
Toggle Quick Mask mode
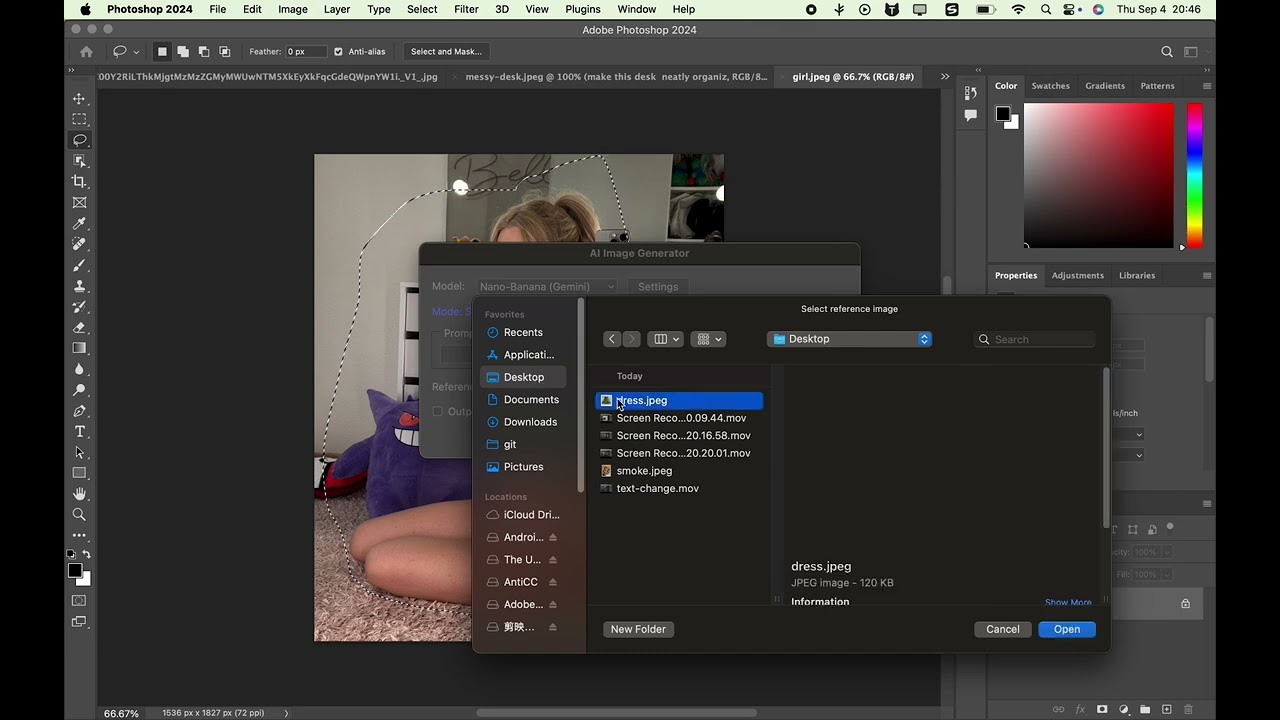(x=79, y=600)
